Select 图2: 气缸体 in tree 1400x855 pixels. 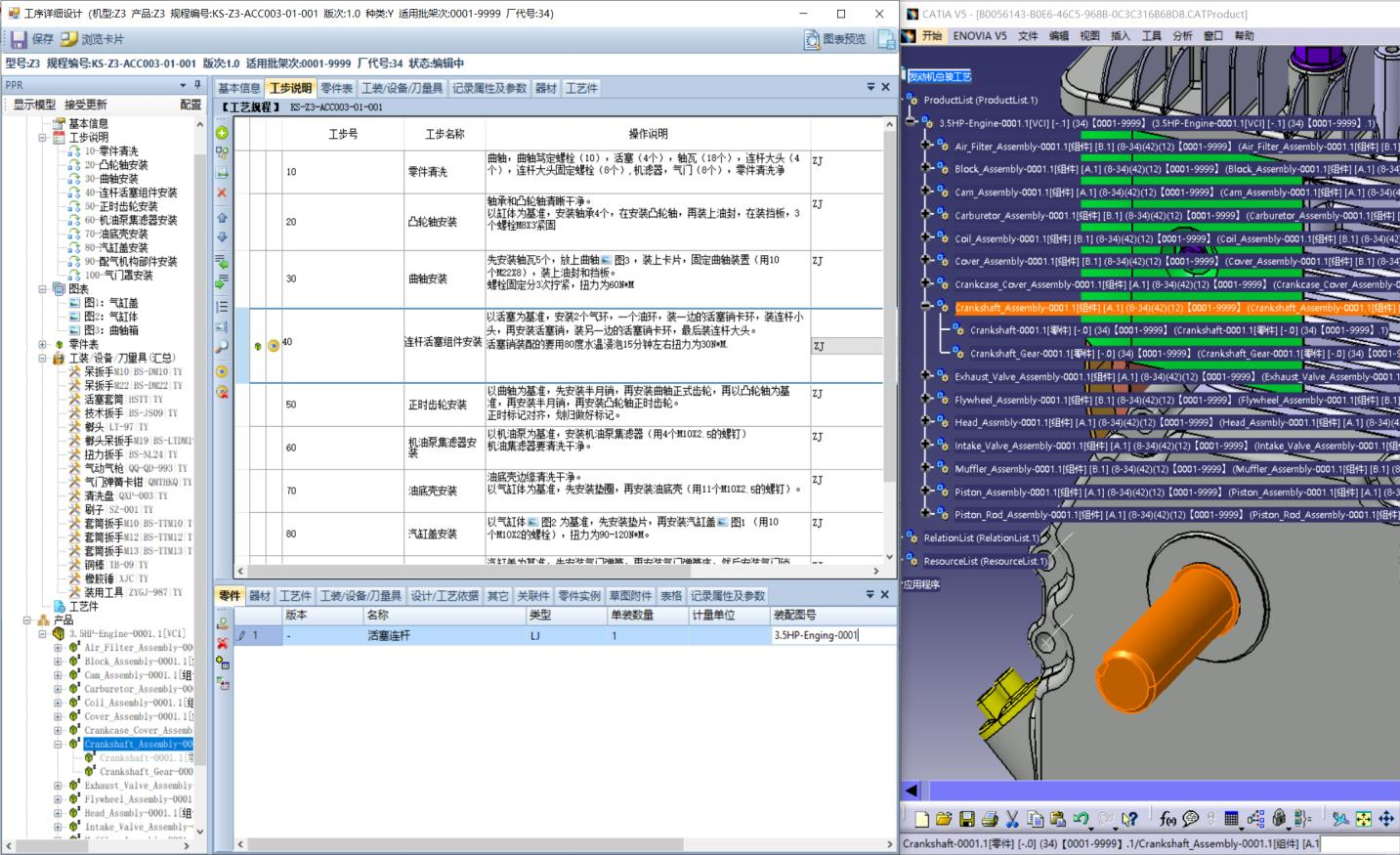coord(110,317)
